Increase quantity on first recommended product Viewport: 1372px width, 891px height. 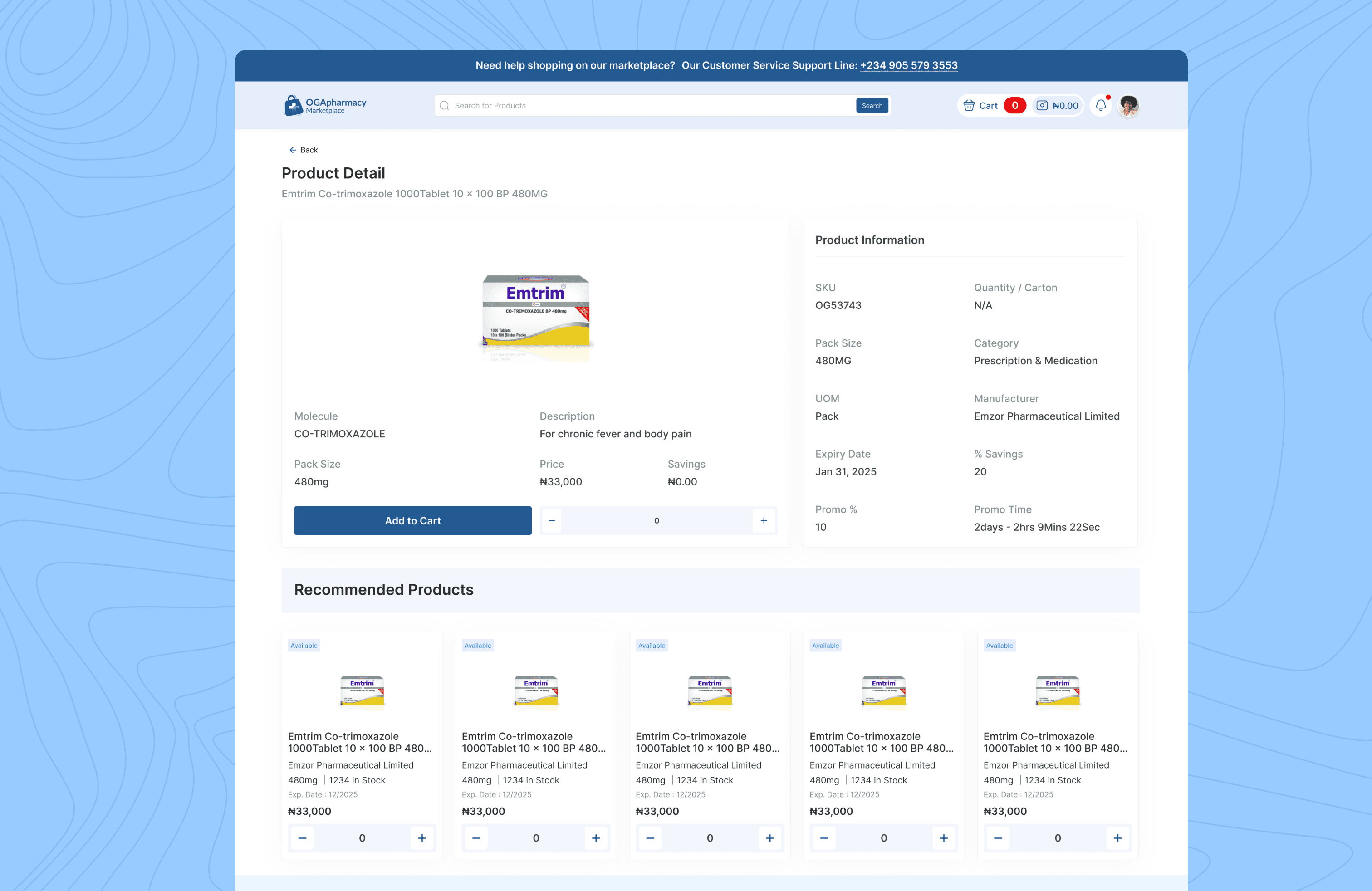tap(422, 838)
